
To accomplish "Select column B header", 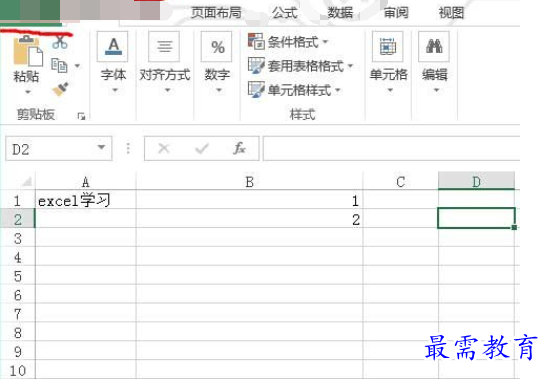I will (x=249, y=182).
